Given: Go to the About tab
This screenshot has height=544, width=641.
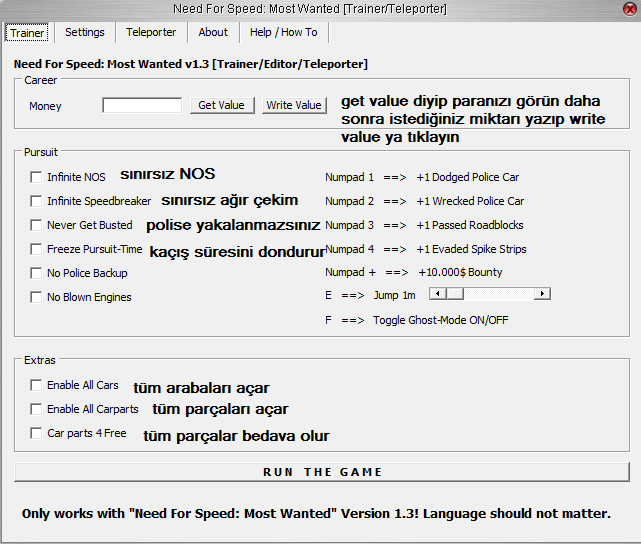Looking at the screenshot, I should click(213, 32).
